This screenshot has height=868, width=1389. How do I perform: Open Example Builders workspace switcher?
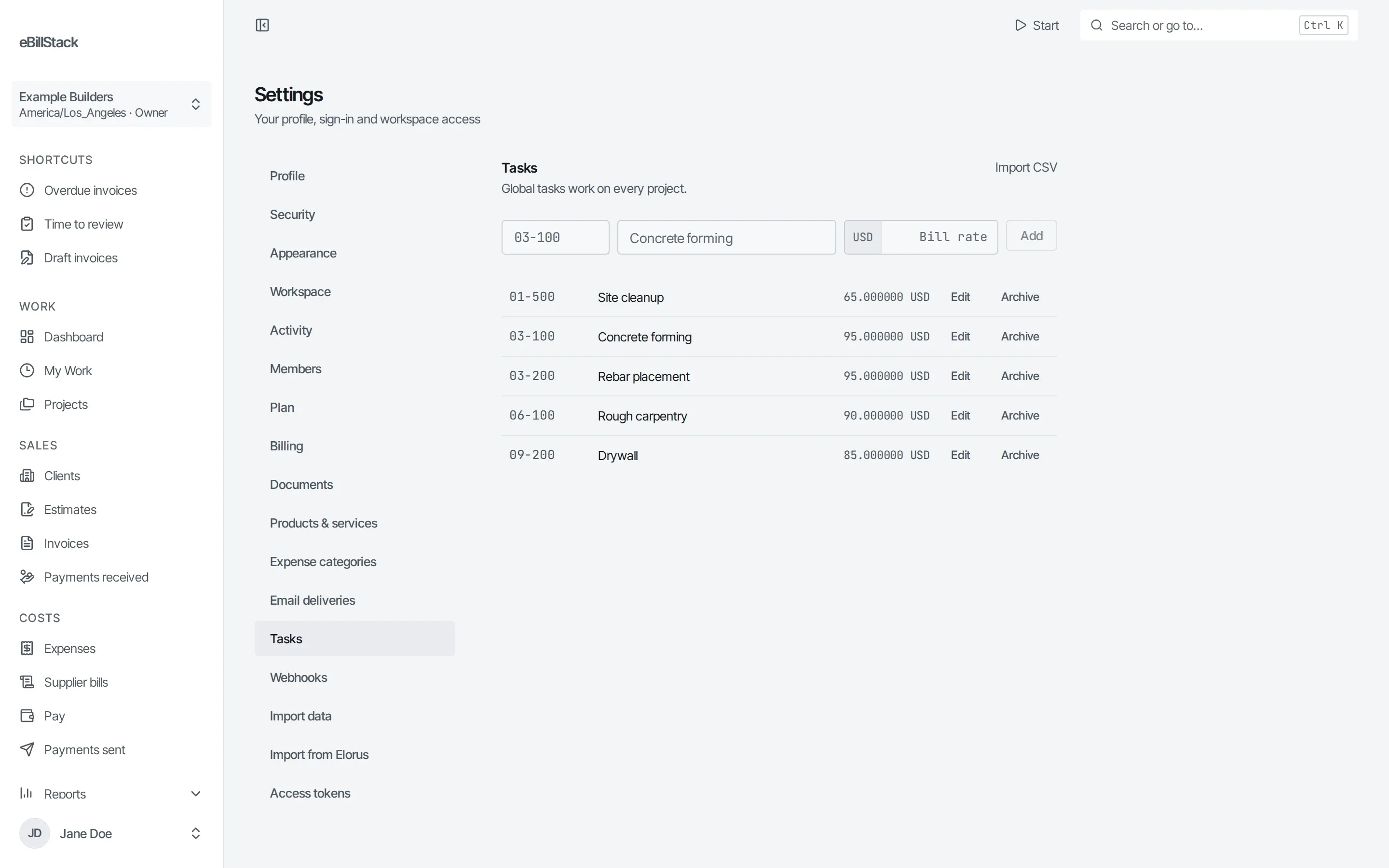[x=111, y=105]
